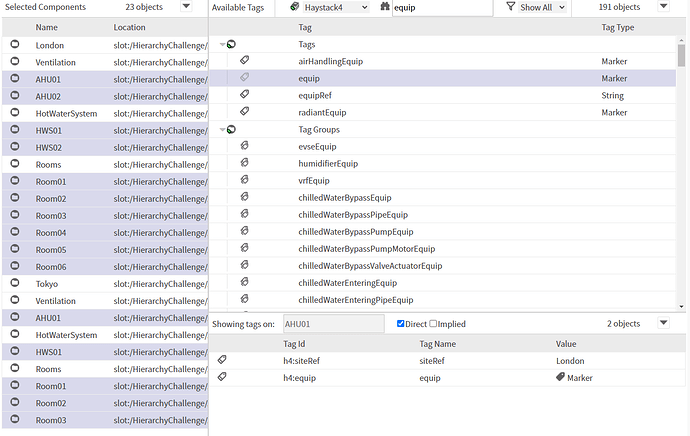The height and width of the screenshot is (436, 690).
Task: Click the equip search input field
Action: point(440,7)
